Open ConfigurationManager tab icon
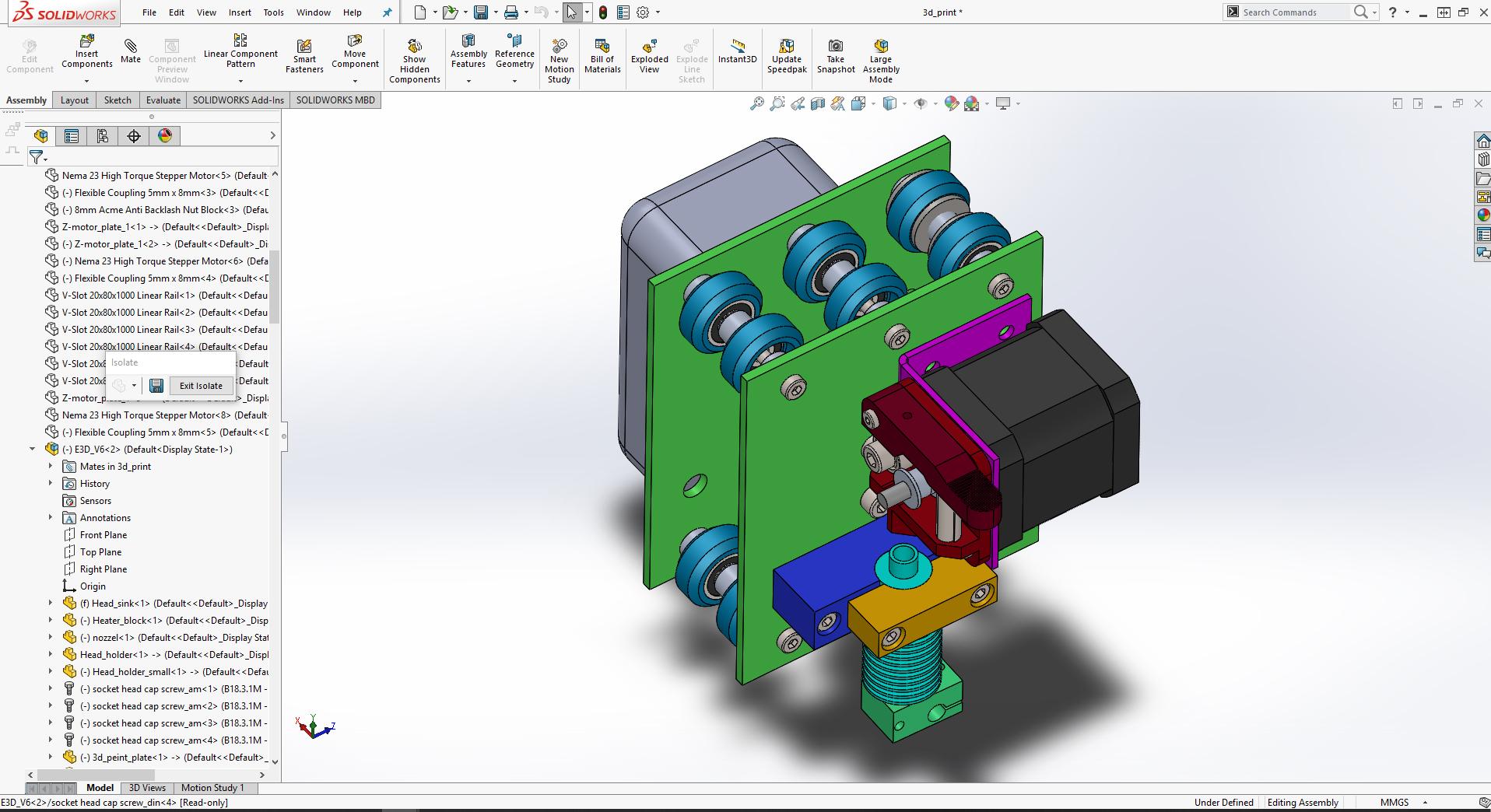The width and height of the screenshot is (1491, 812). point(103,136)
